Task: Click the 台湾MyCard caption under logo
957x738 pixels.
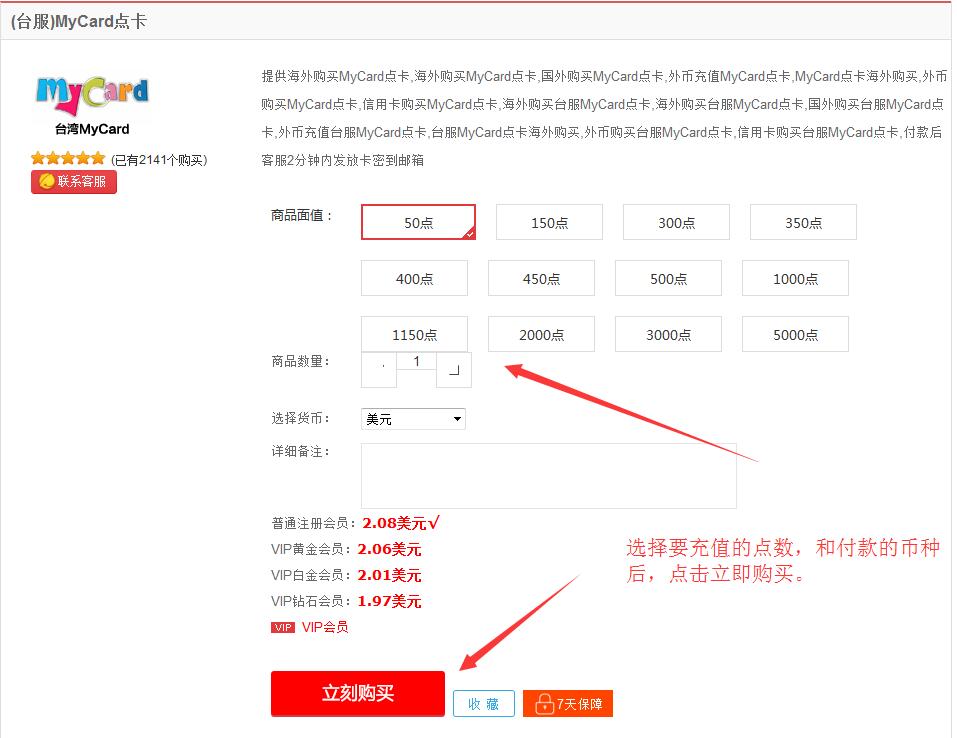Action: [x=92, y=129]
